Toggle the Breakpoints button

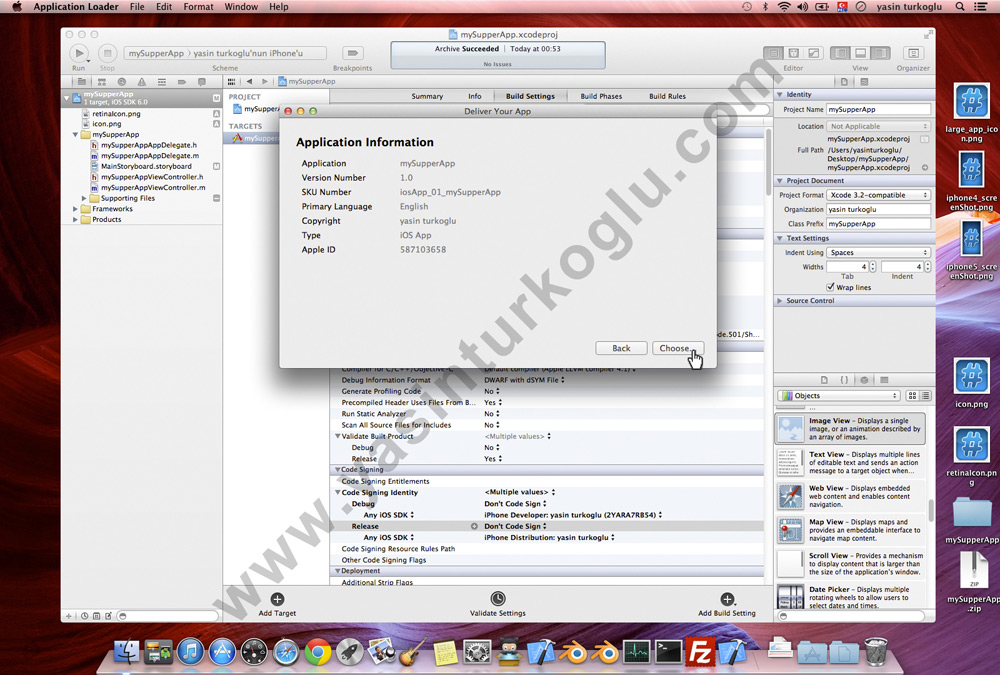(x=352, y=53)
